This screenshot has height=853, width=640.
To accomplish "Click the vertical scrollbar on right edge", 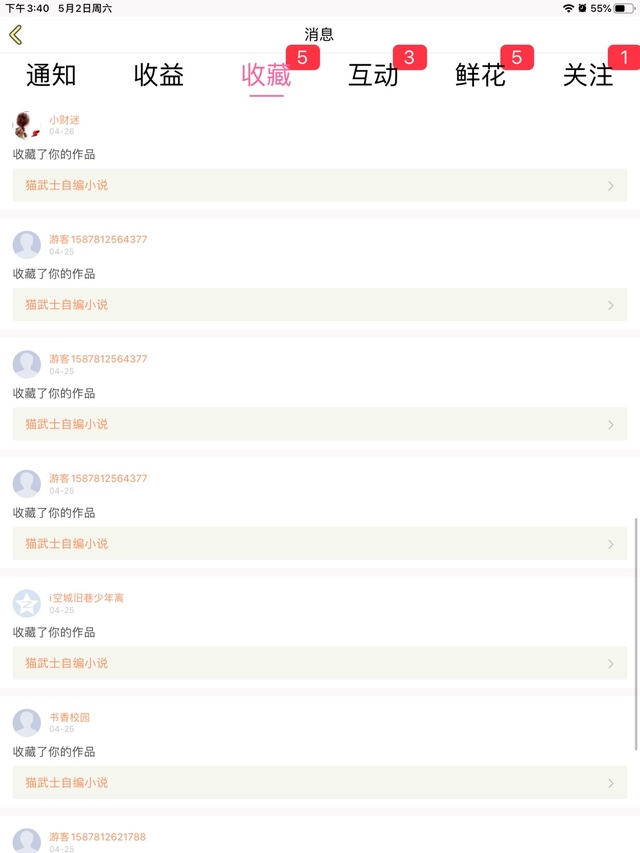I will click(636, 632).
